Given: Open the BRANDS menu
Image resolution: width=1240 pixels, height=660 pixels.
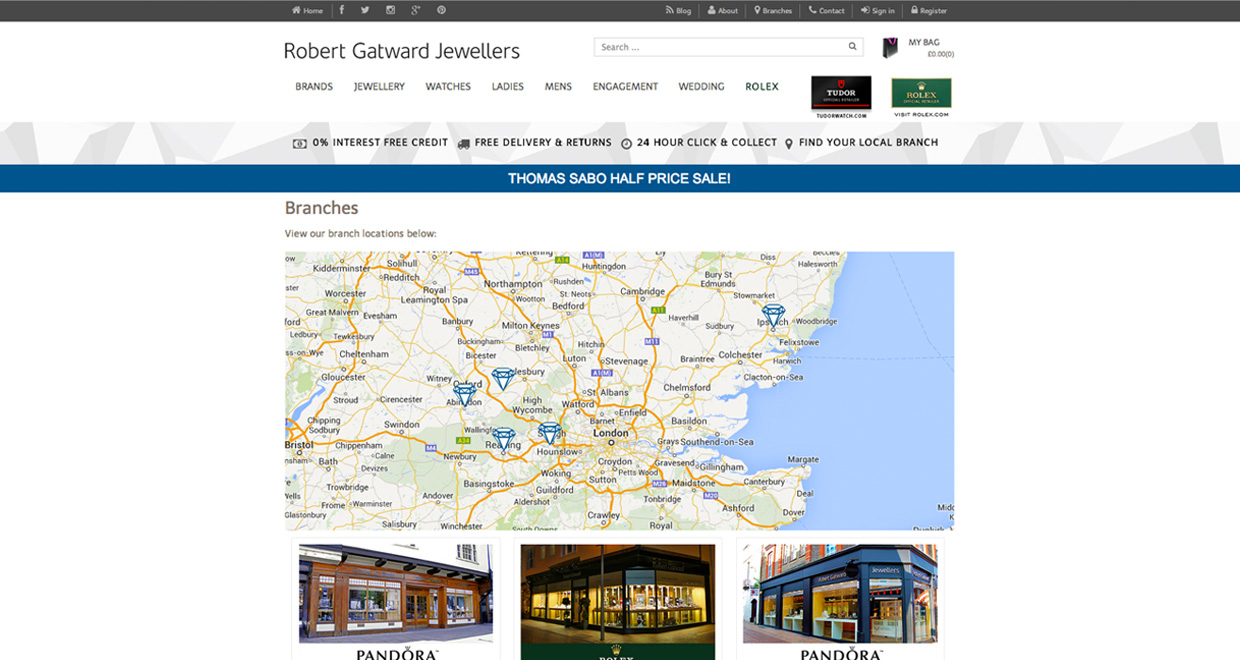Looking at the screenshot, I should [x=314, y=87].
